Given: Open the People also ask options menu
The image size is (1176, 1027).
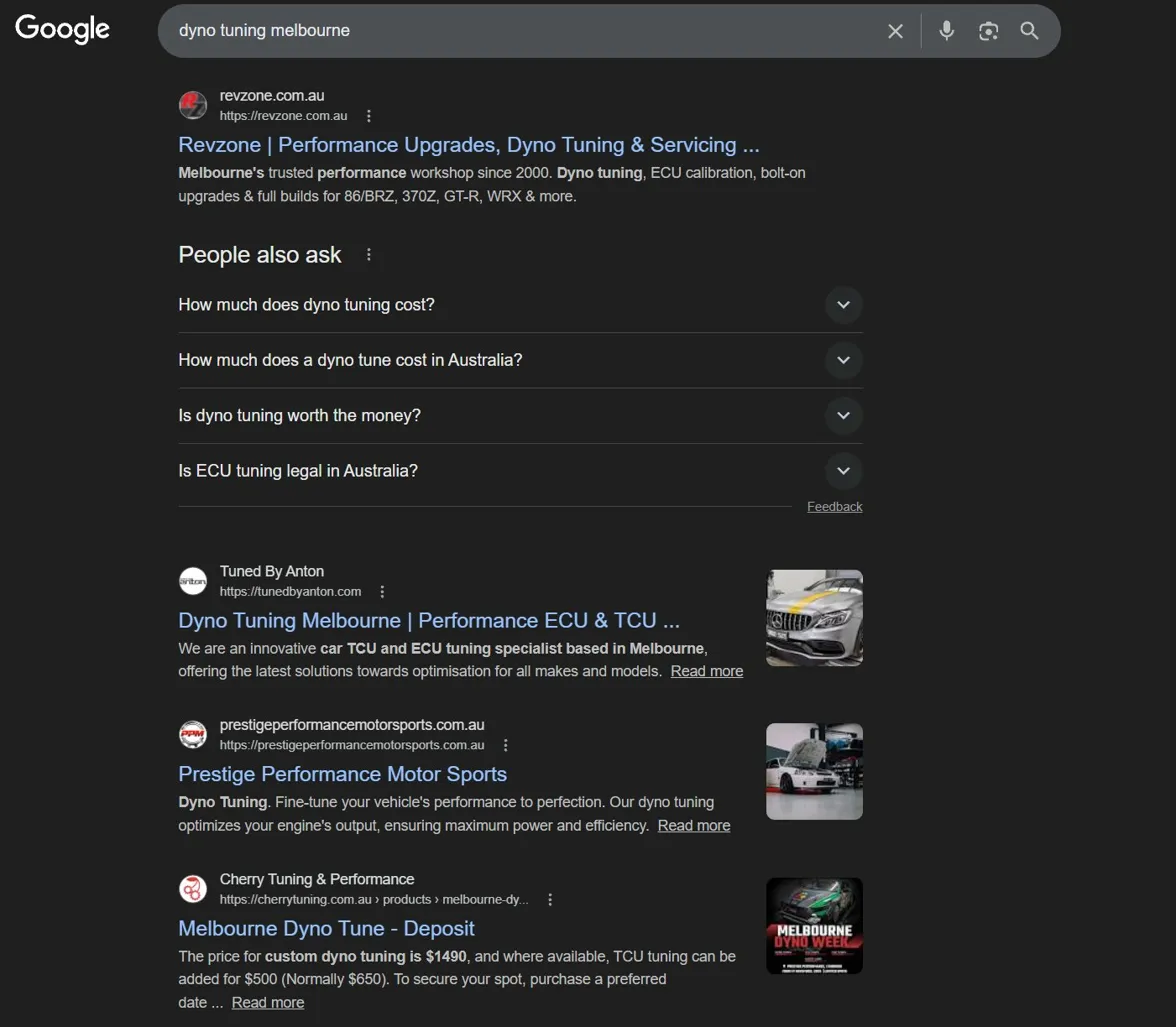Looking at the screenshot, I should pyautogui.click(x=368, y=255).
